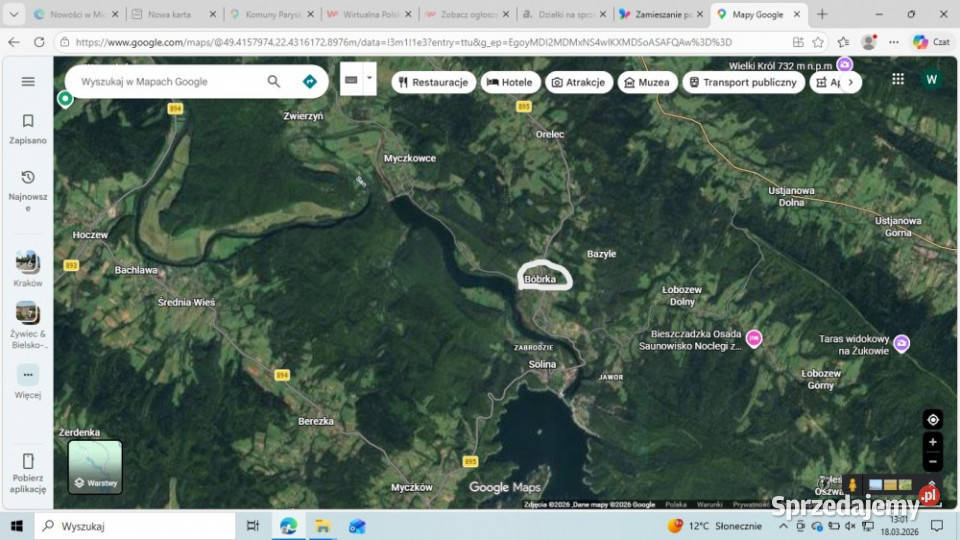Image resolution: width=960 pixels, height=540 pixels.
Task: Open the Edge profile icon
Action: coord(868,42)
